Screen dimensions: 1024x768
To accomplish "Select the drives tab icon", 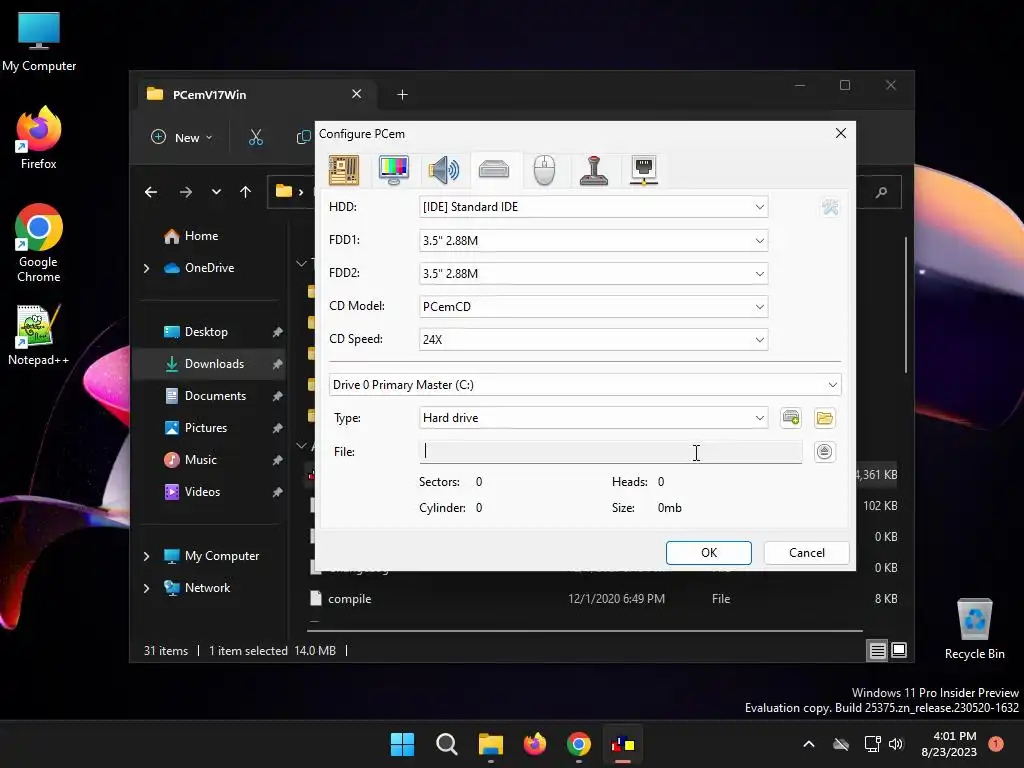I will 494,170.
